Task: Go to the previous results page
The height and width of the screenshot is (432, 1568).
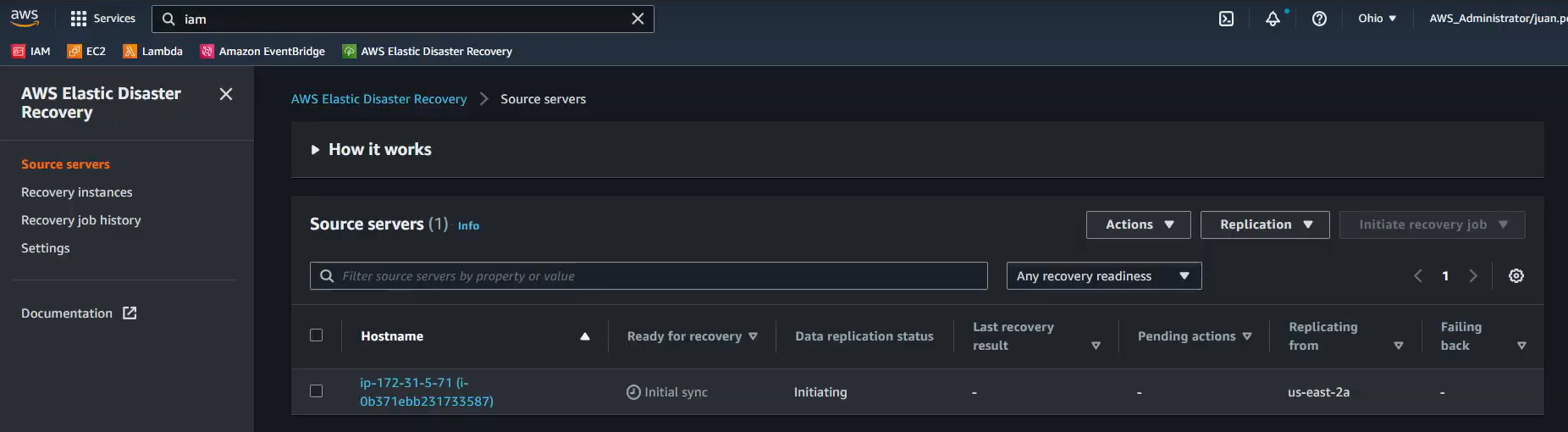Action: 1418,276
